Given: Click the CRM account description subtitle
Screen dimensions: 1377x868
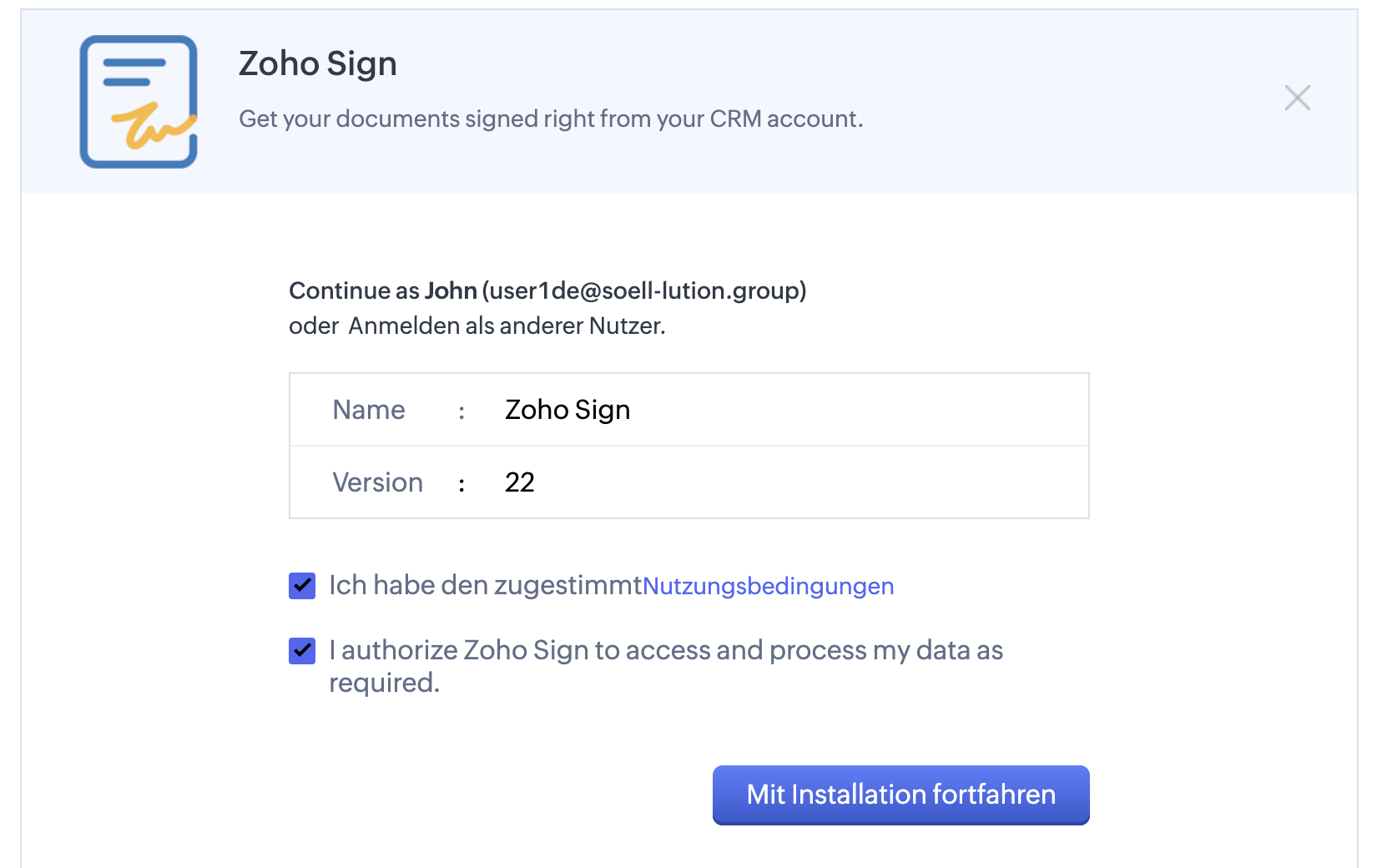Looking at the screenshot, I should point(551,119).
